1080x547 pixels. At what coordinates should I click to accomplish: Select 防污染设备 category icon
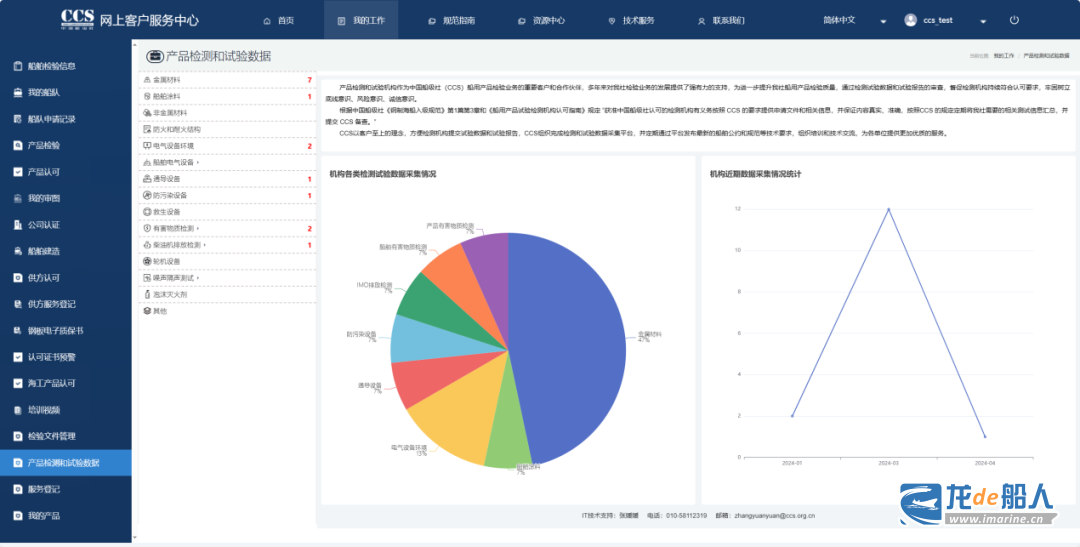147,196
